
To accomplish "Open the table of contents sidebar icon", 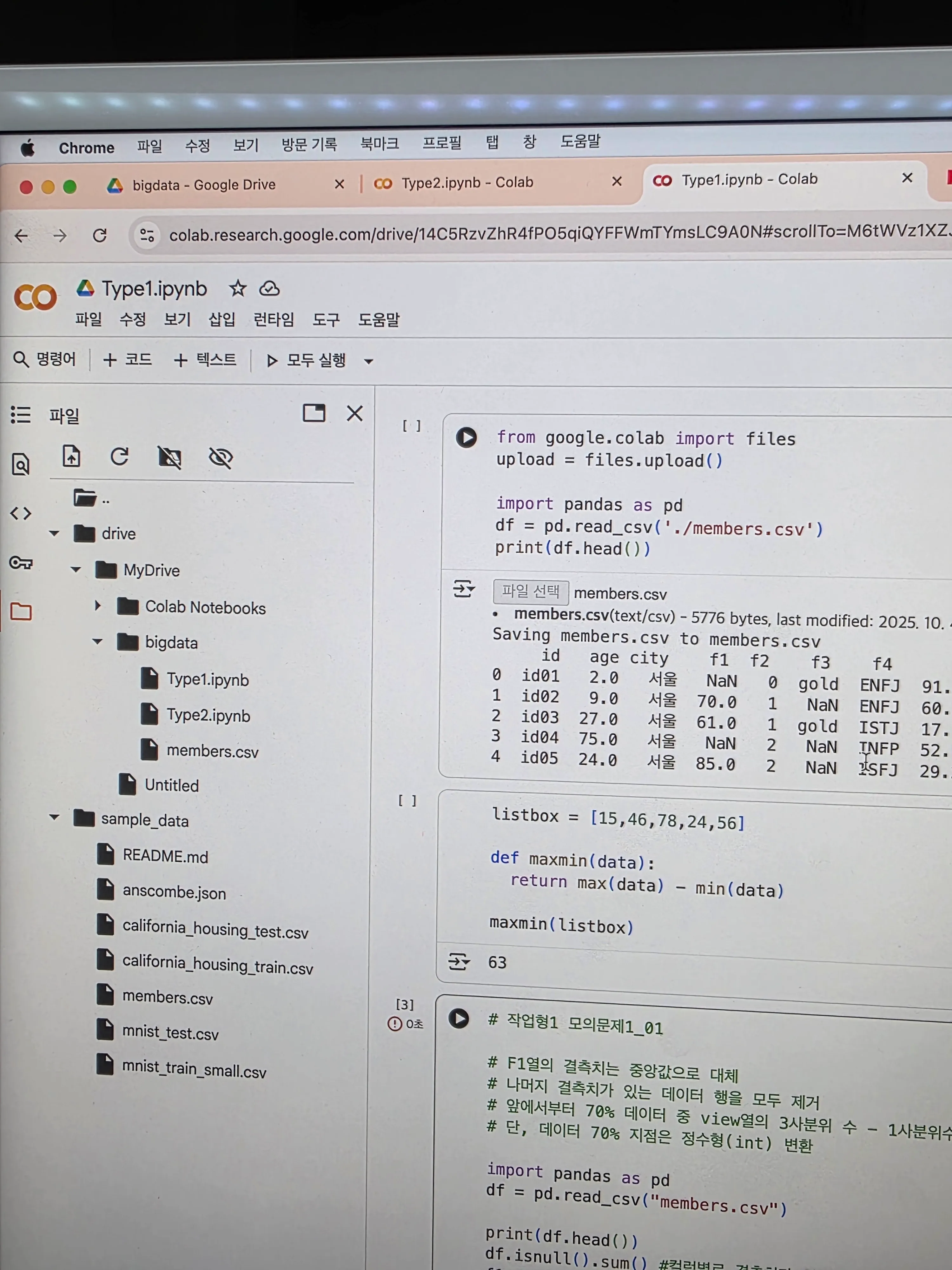I will tap(21, 415).
